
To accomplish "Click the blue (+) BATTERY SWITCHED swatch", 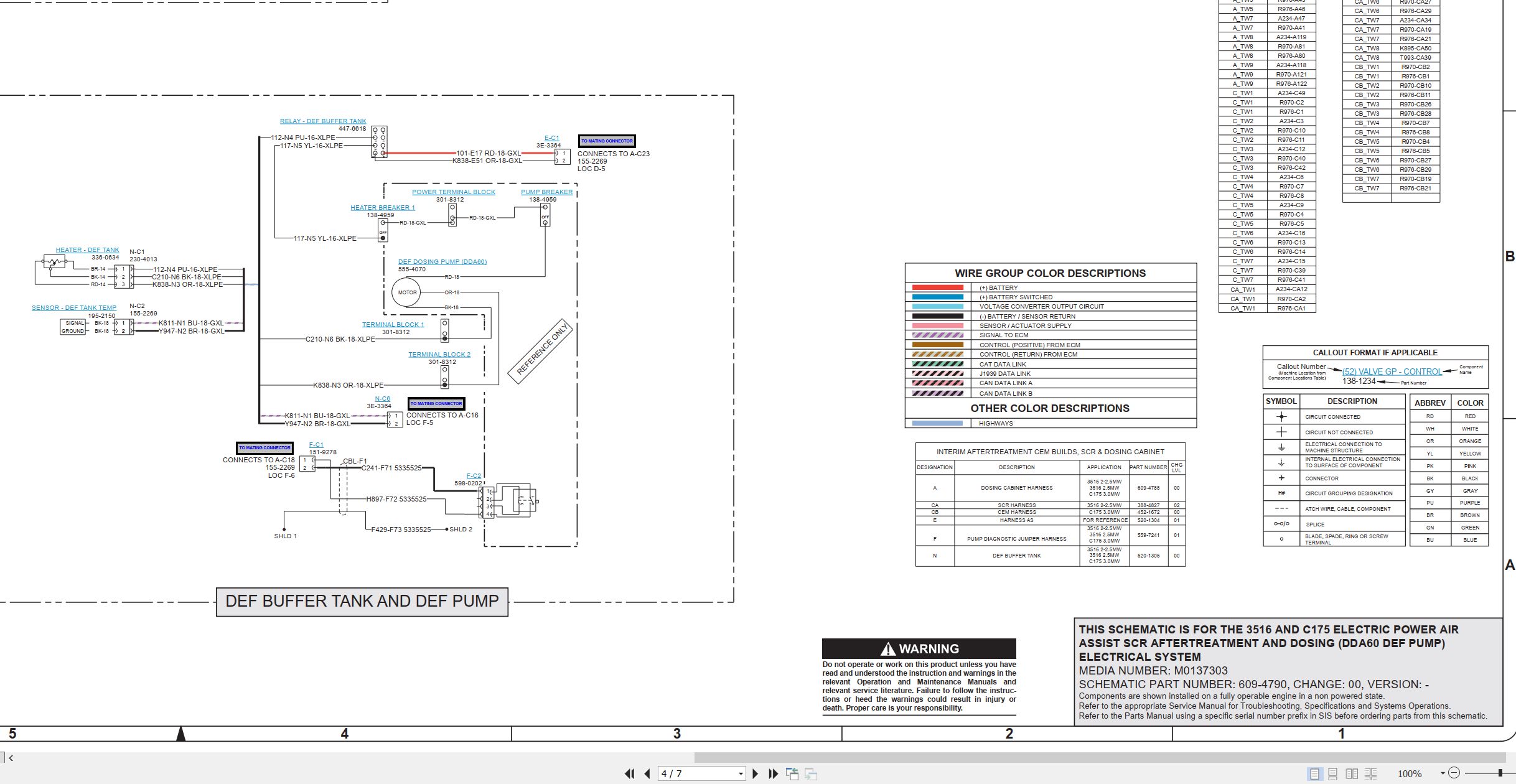I will coord(937,297).
